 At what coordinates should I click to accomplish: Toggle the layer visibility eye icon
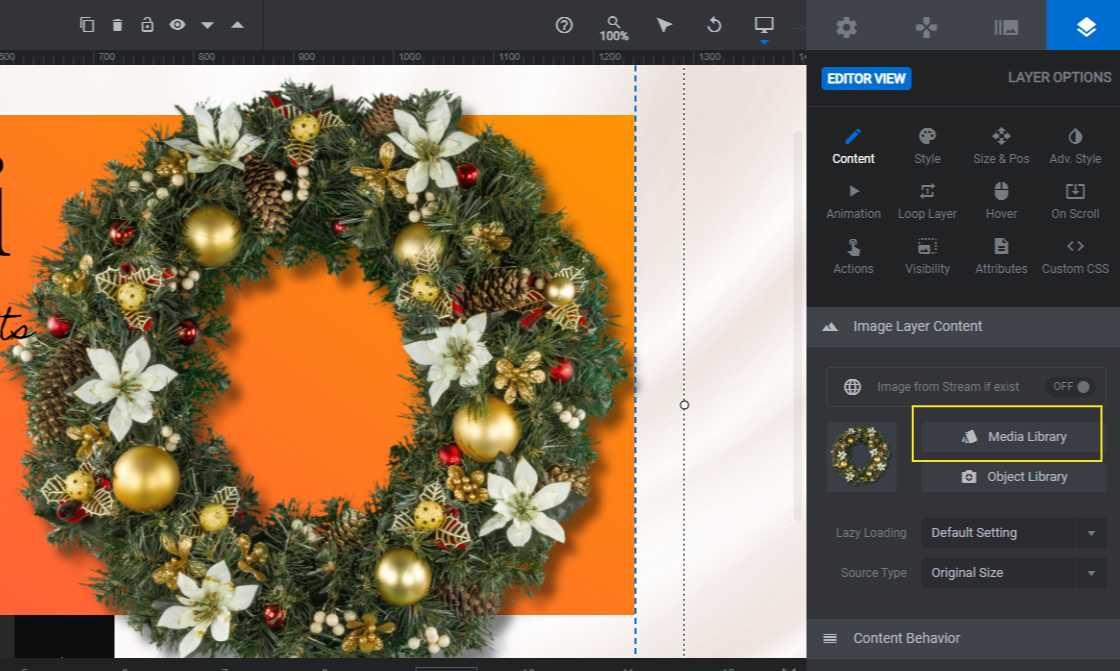click(177, 25)
